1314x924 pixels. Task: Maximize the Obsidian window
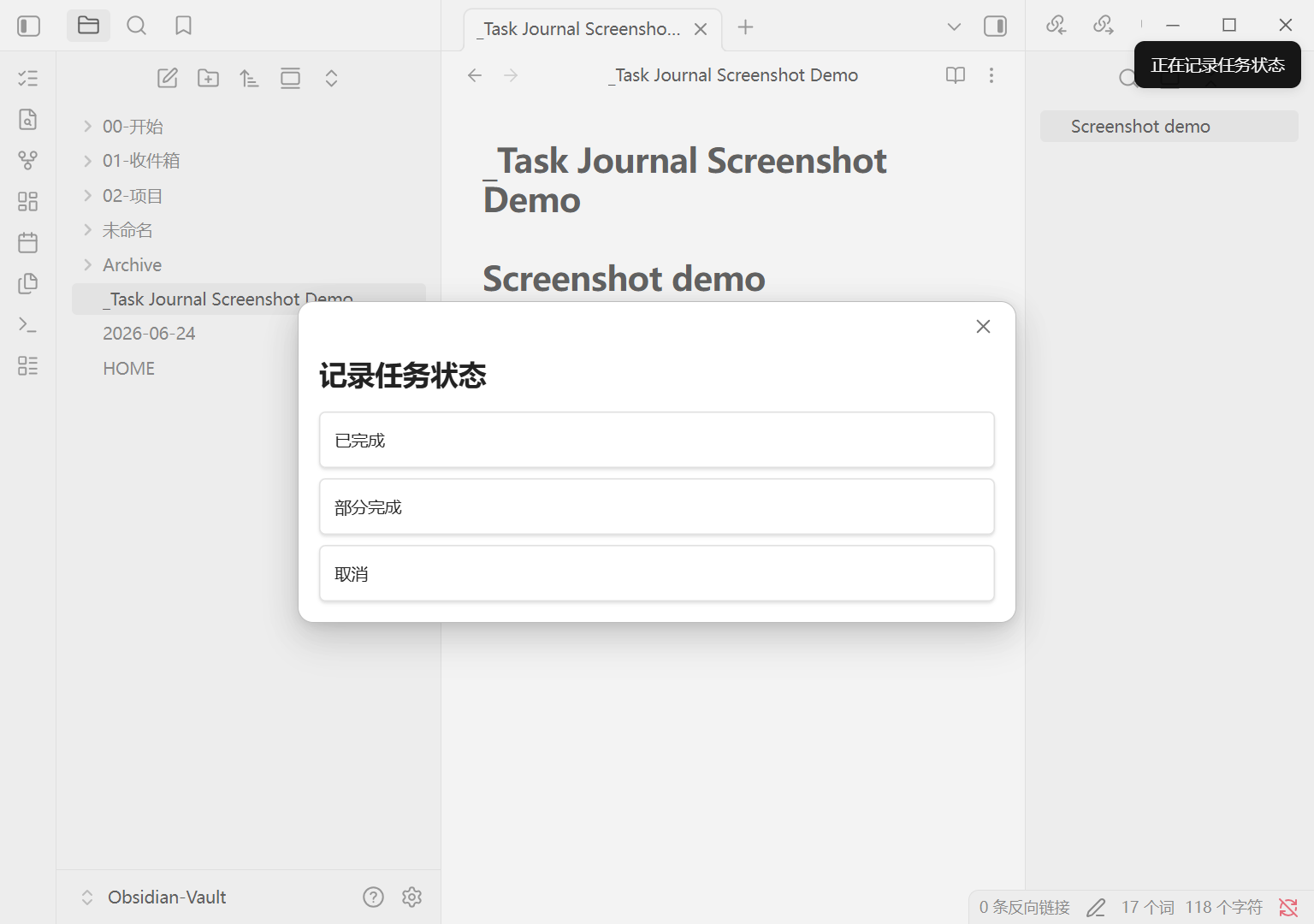(1229, 25)
